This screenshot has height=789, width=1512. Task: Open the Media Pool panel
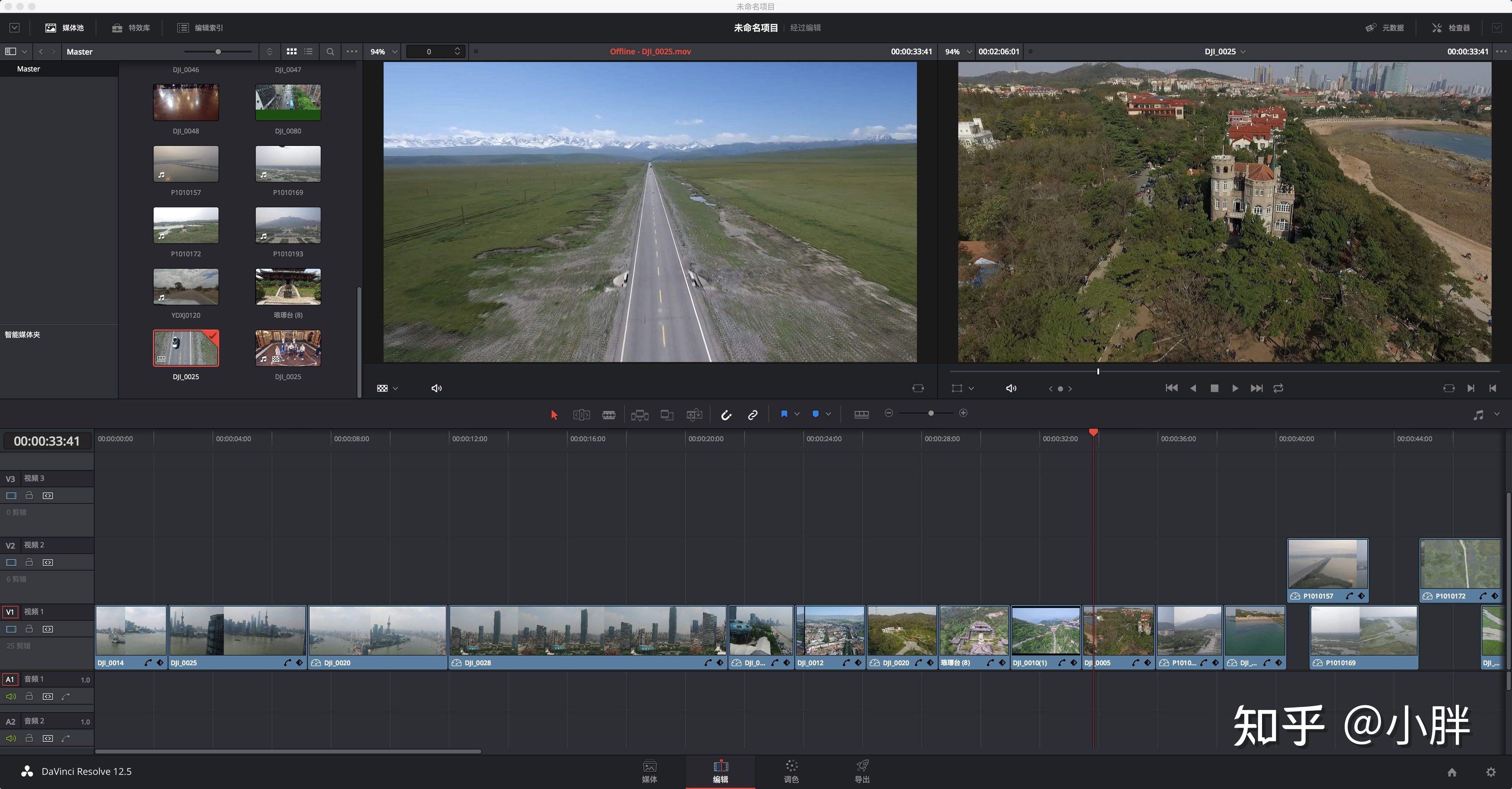[x=65, y=28]
